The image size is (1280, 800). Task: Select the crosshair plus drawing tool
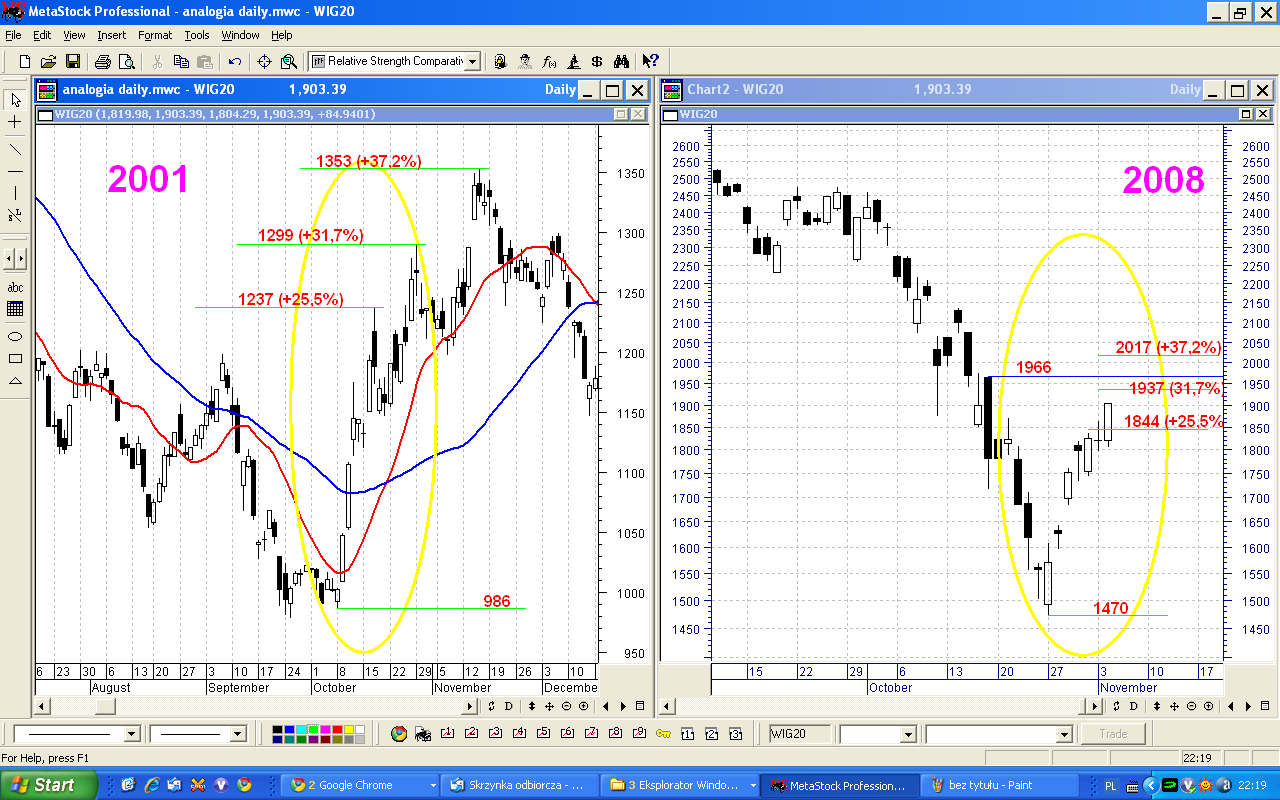[15, 122]
